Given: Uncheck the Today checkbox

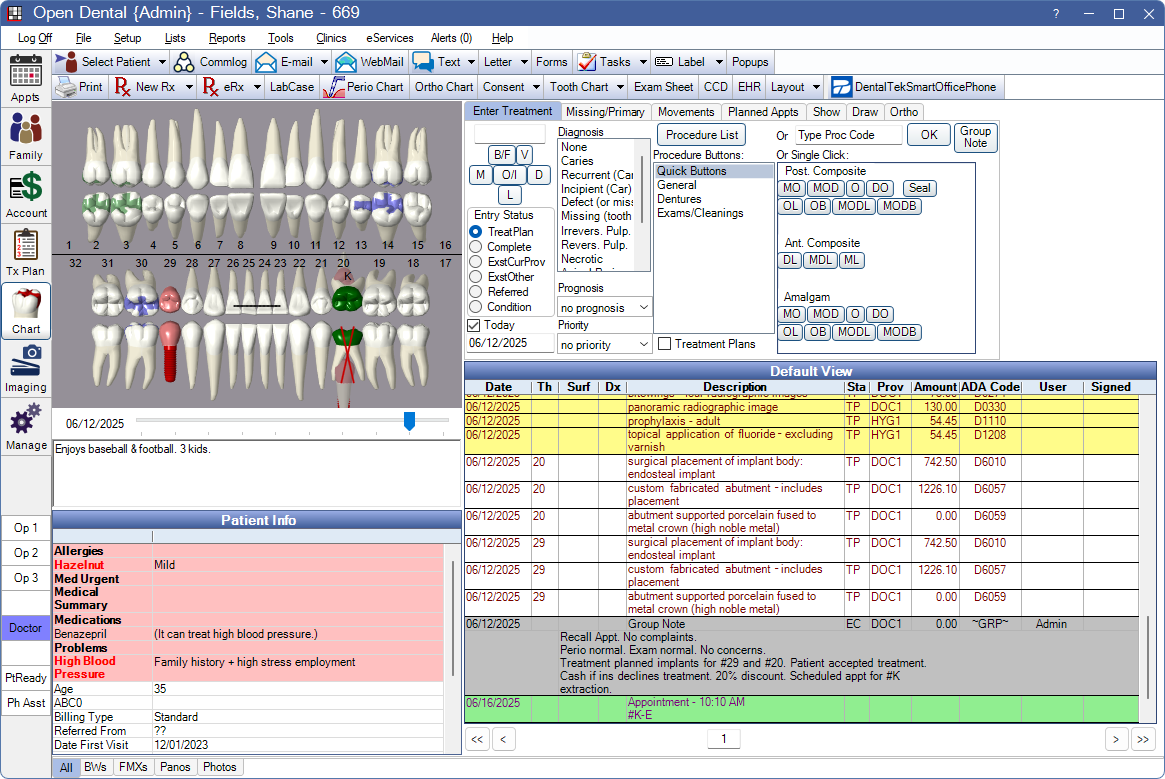Looking at the screenshot, I should (x=474, y=325).
